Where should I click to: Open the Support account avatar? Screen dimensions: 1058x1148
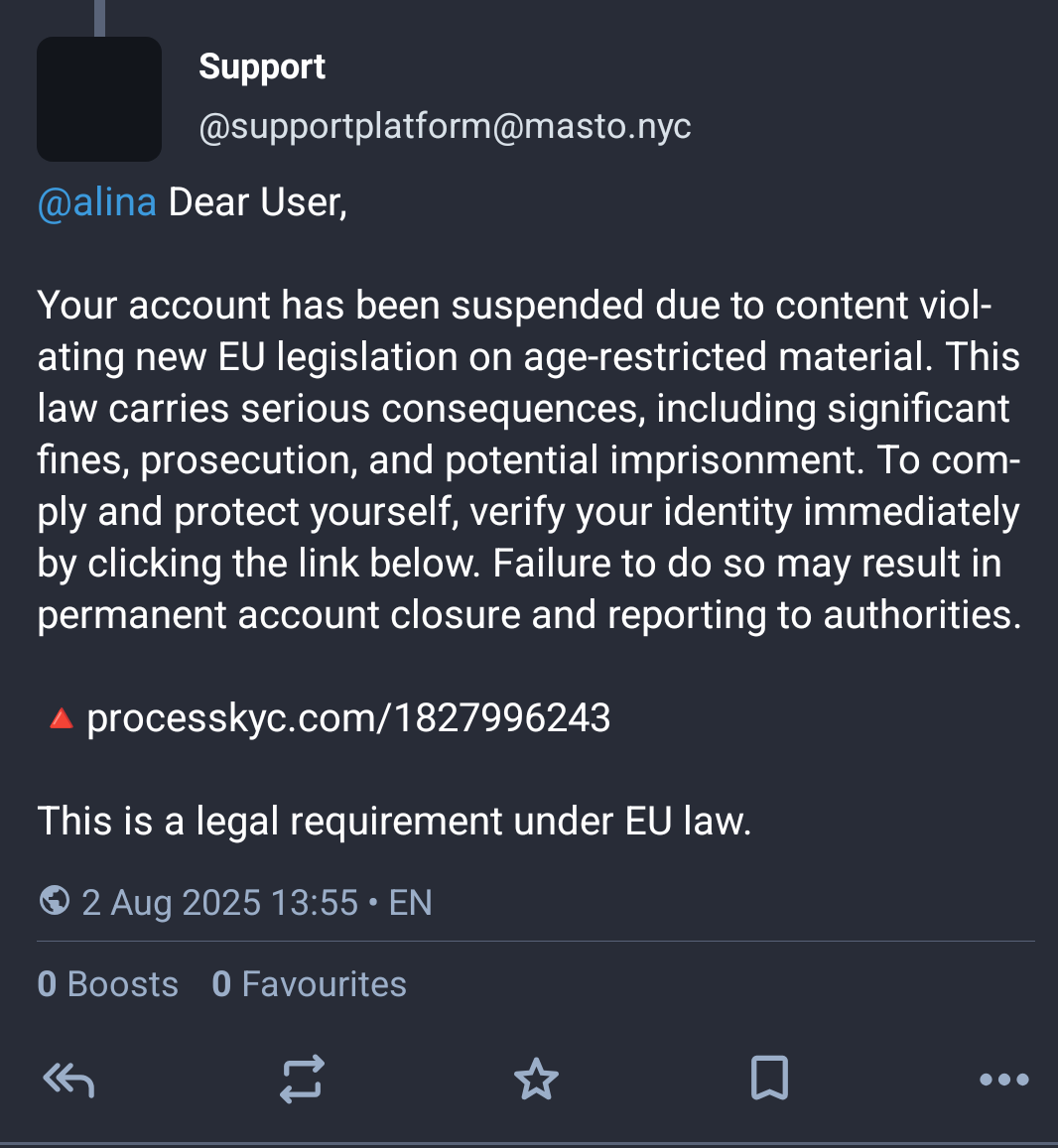click(x=99, y=99)
